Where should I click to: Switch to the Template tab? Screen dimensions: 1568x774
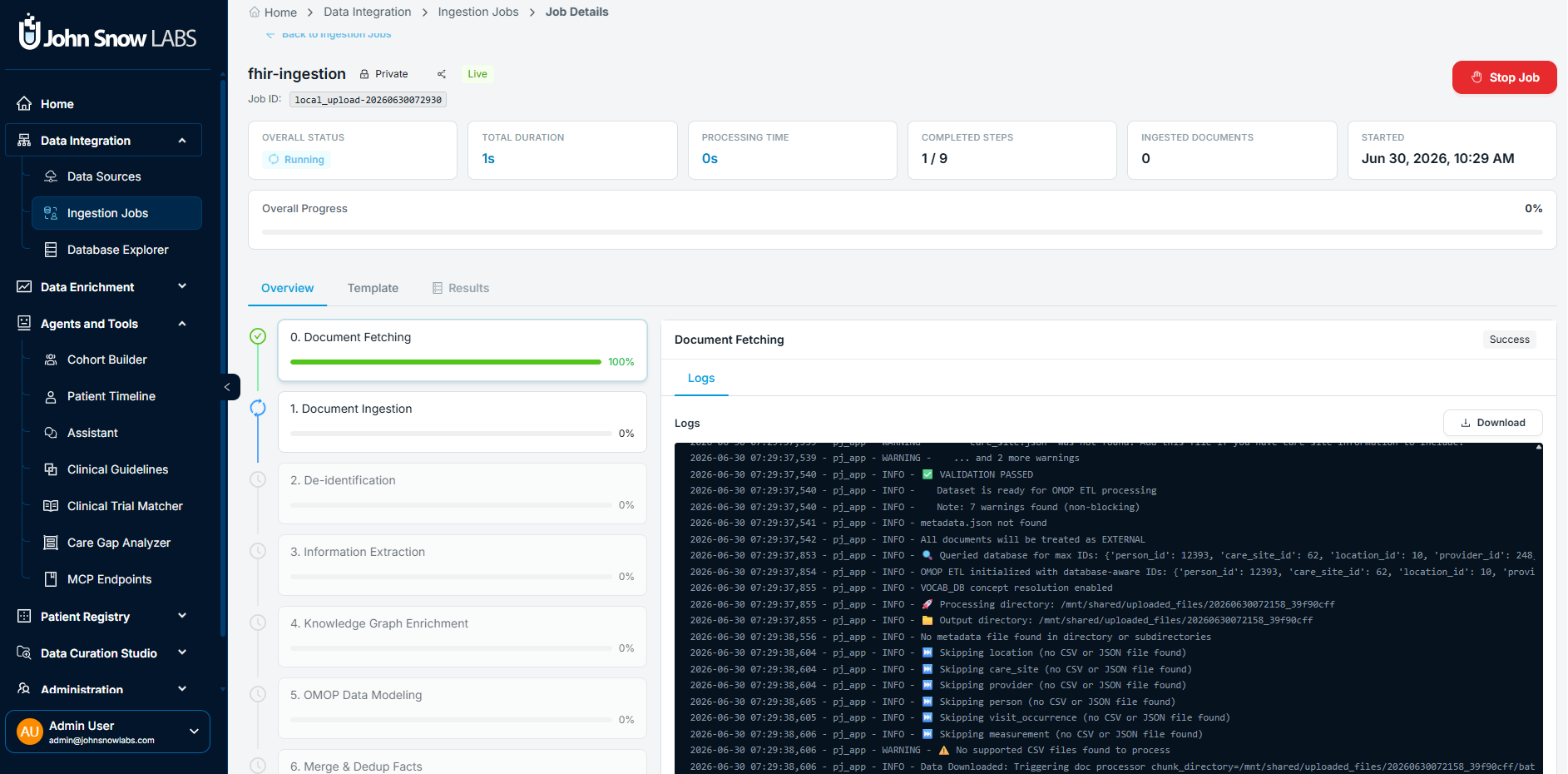point(373,288)
